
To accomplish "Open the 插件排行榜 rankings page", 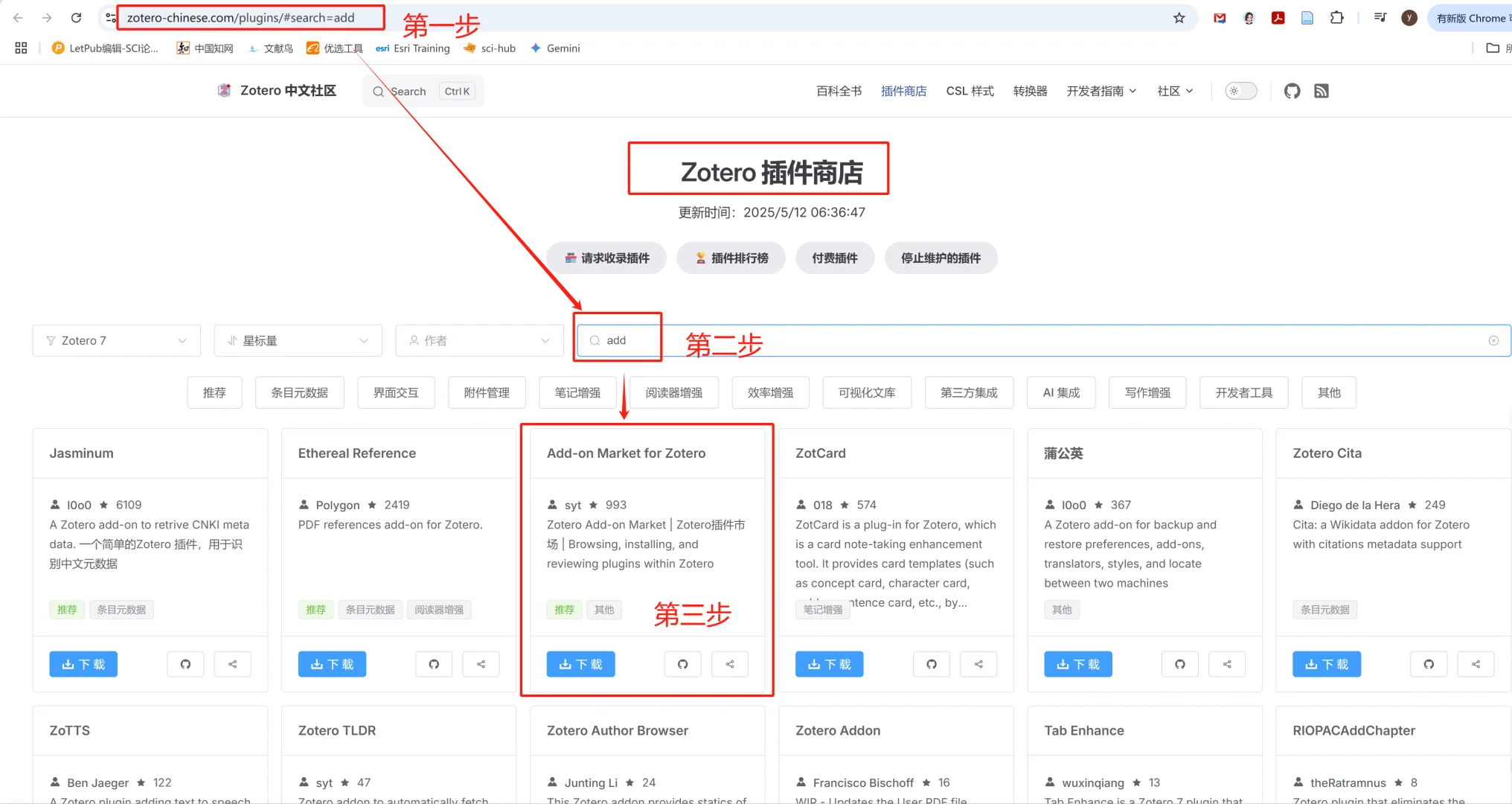I will pyautogui.click(x=731, y=258).
